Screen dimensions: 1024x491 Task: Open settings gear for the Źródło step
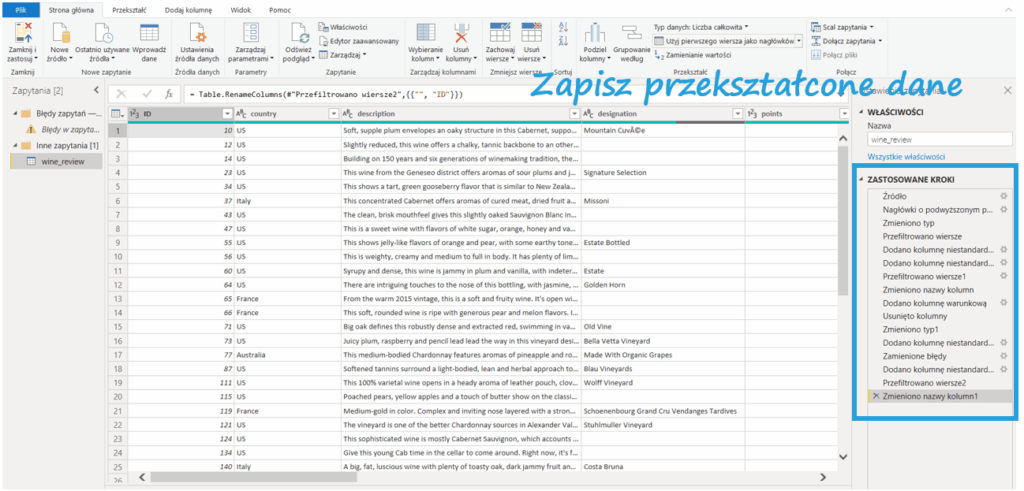point(1003,197)
